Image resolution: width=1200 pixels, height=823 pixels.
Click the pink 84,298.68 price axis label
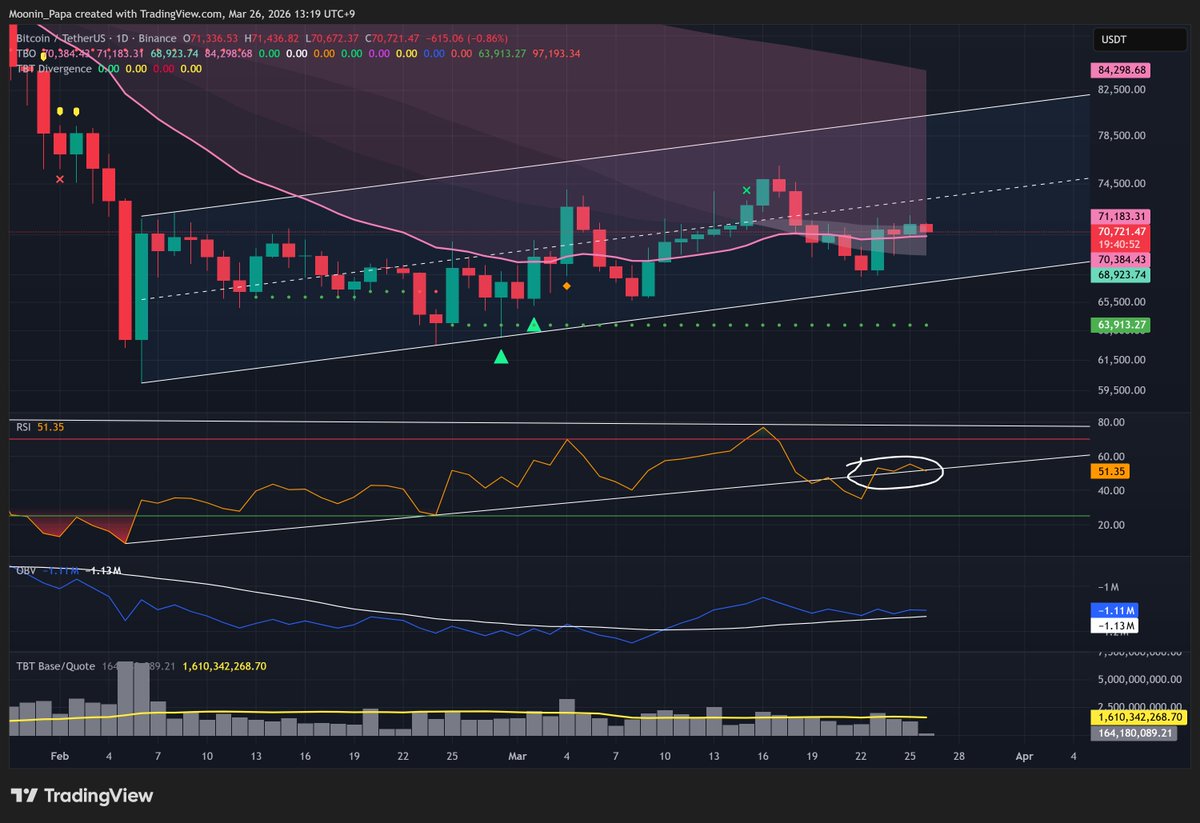tap(1120, 71)
